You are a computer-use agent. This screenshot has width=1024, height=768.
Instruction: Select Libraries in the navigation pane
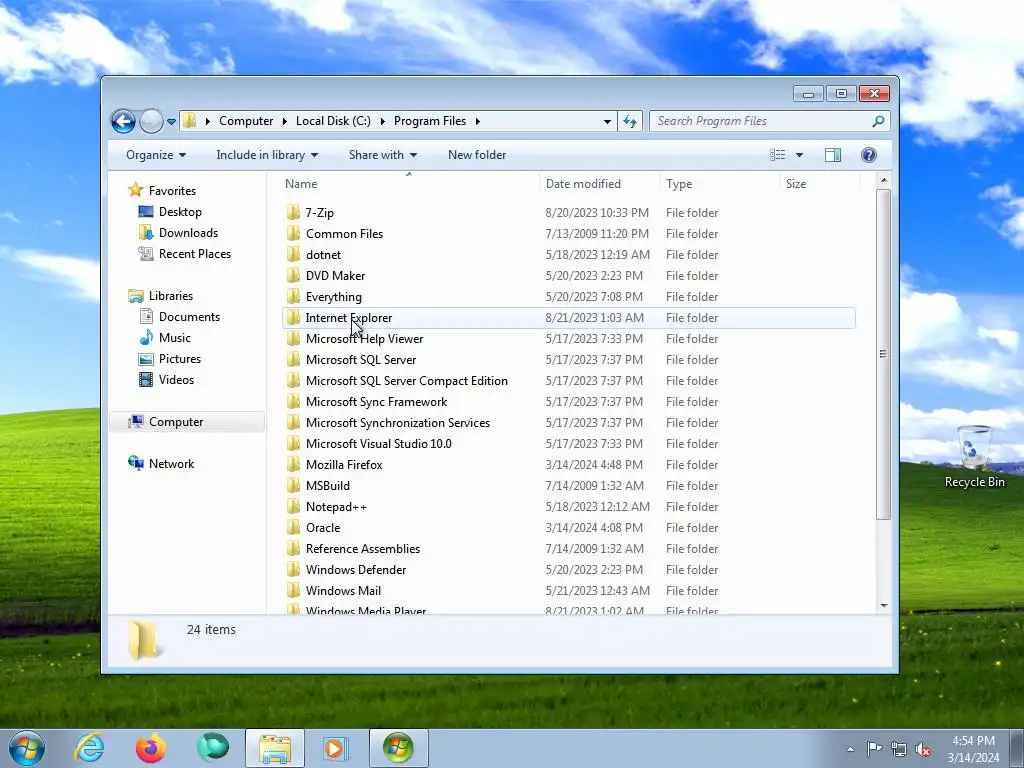(170, 296)
